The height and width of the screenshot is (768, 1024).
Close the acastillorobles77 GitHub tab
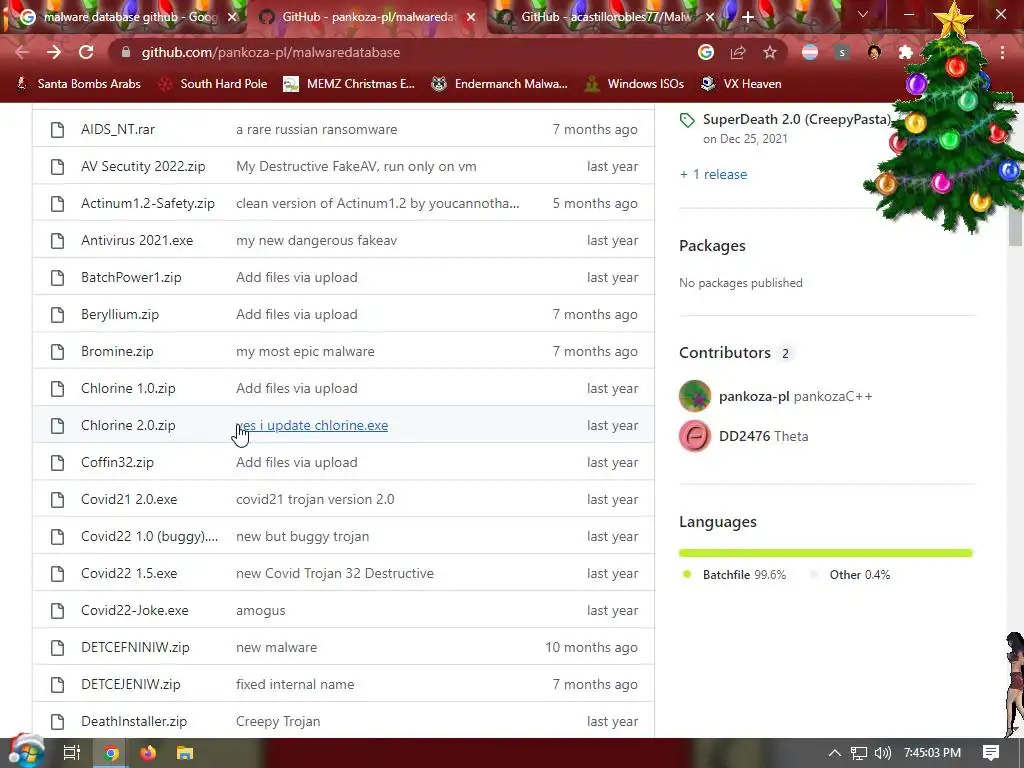click(710, 17)
